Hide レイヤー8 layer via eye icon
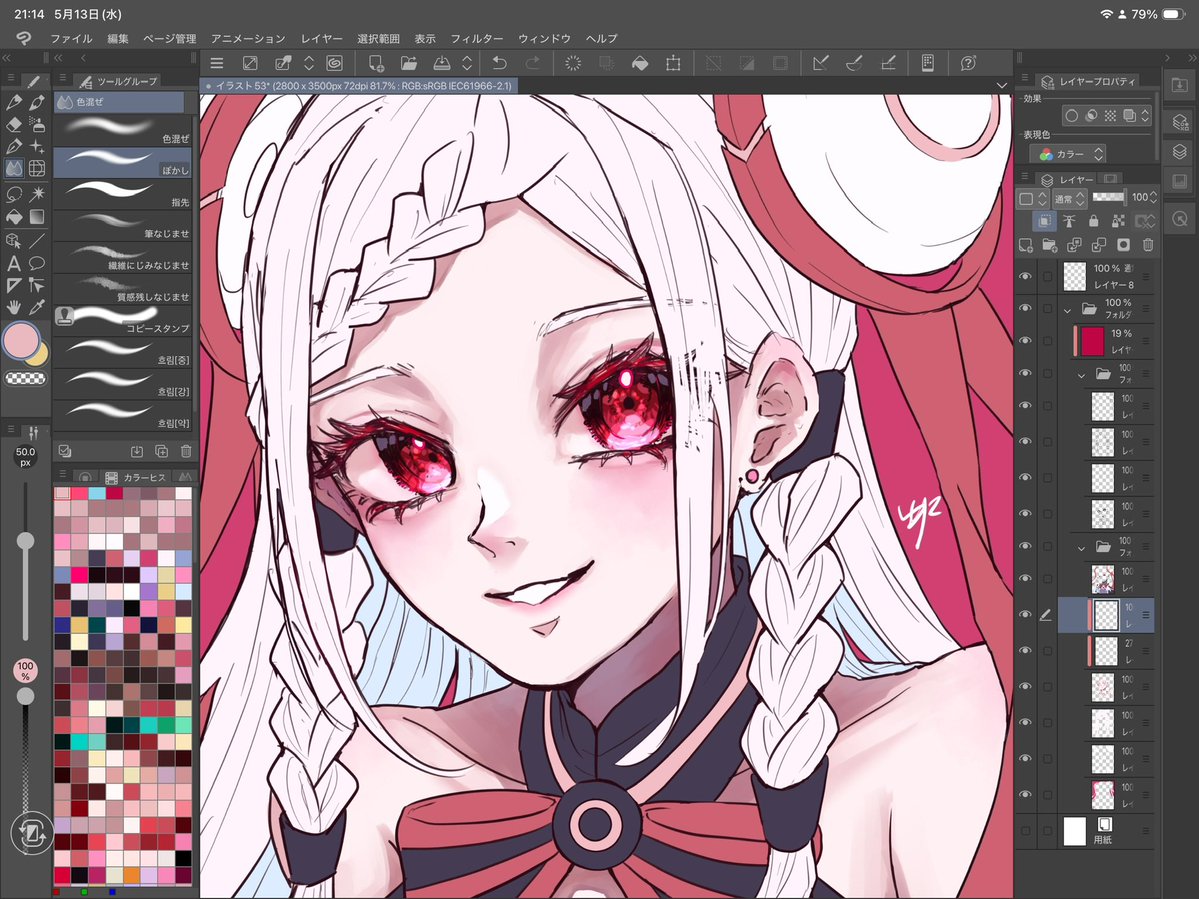The height and width of the screenshot is (899, 1199). [1025, 276]
